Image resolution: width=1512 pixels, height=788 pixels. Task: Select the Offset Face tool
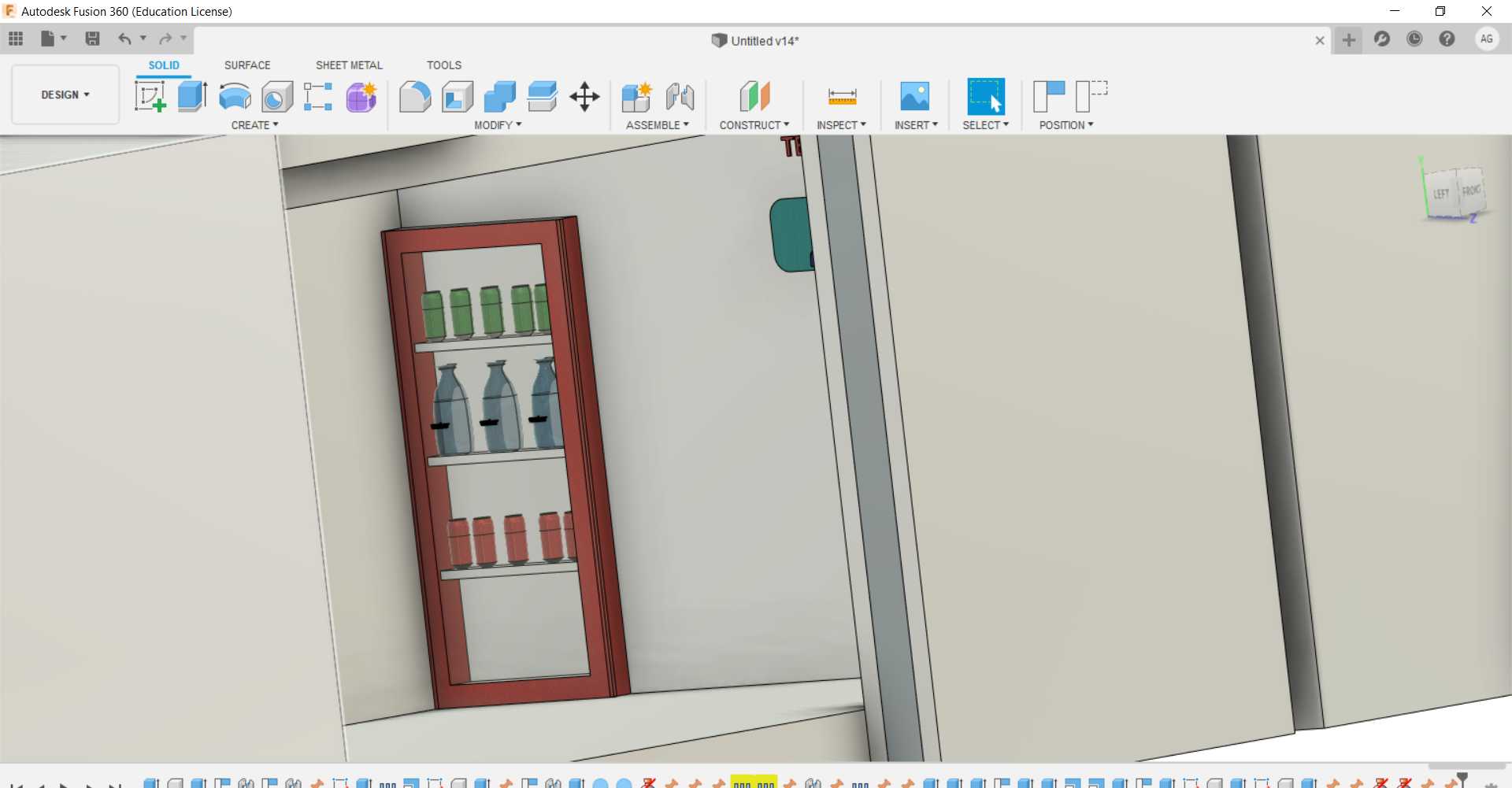coord(542,97)
